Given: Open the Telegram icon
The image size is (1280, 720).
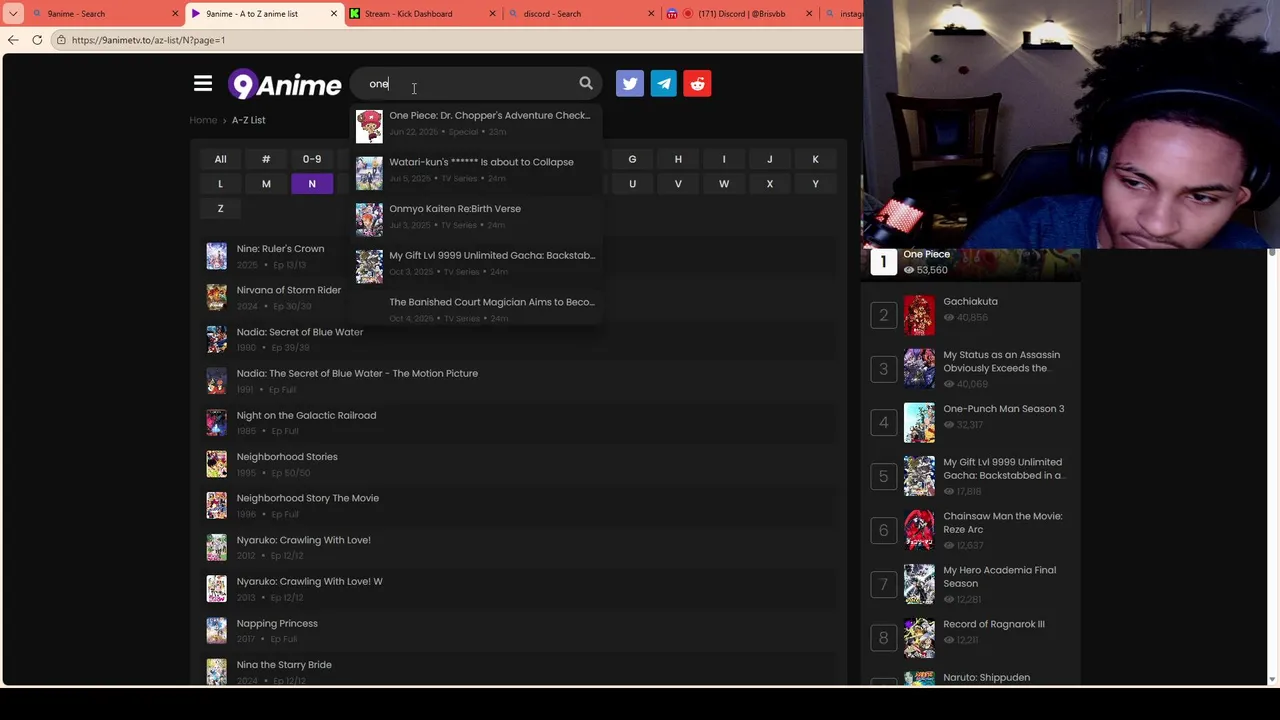Looking at the screenshot, I should [664, 84].
